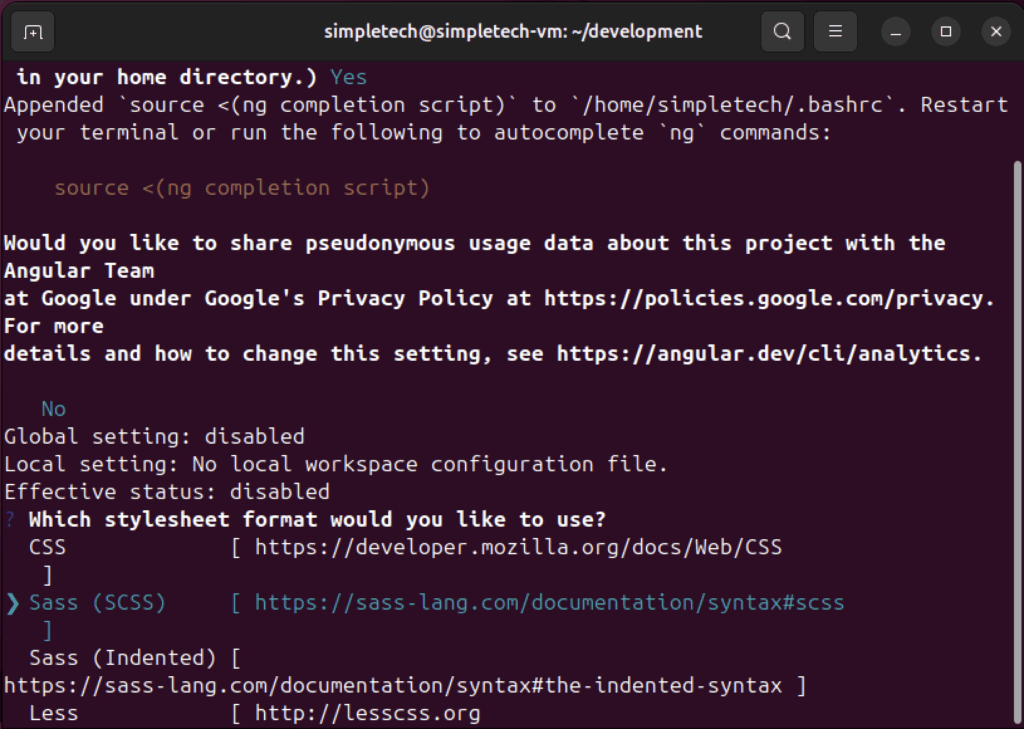The height and width of the screenshot is (729, 1024).
Task: Pick the Sass (Indented) option
Action: (122, 658)
